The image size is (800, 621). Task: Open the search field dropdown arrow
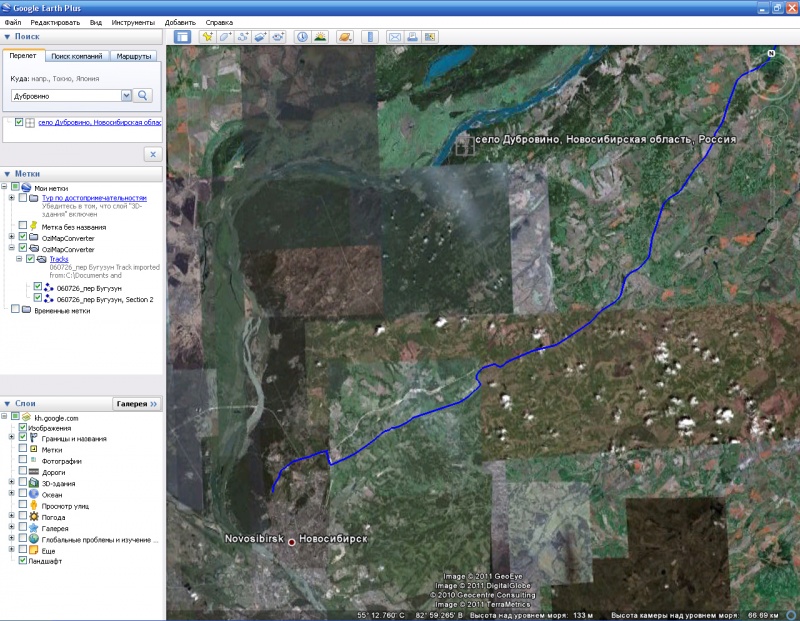coord(126,95)
